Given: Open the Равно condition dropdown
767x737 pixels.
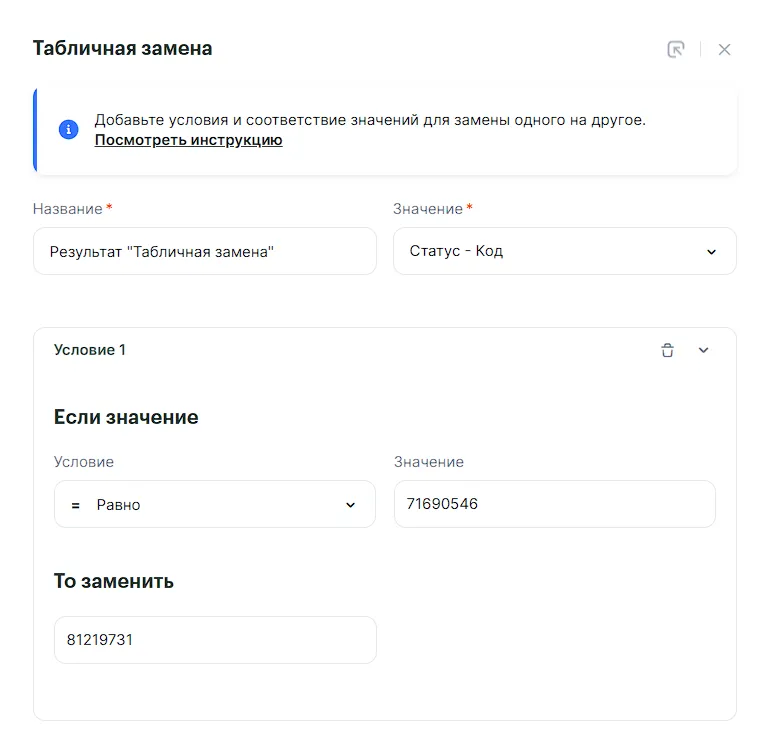Looking at the screenshot, I should (x=214, y=504).
